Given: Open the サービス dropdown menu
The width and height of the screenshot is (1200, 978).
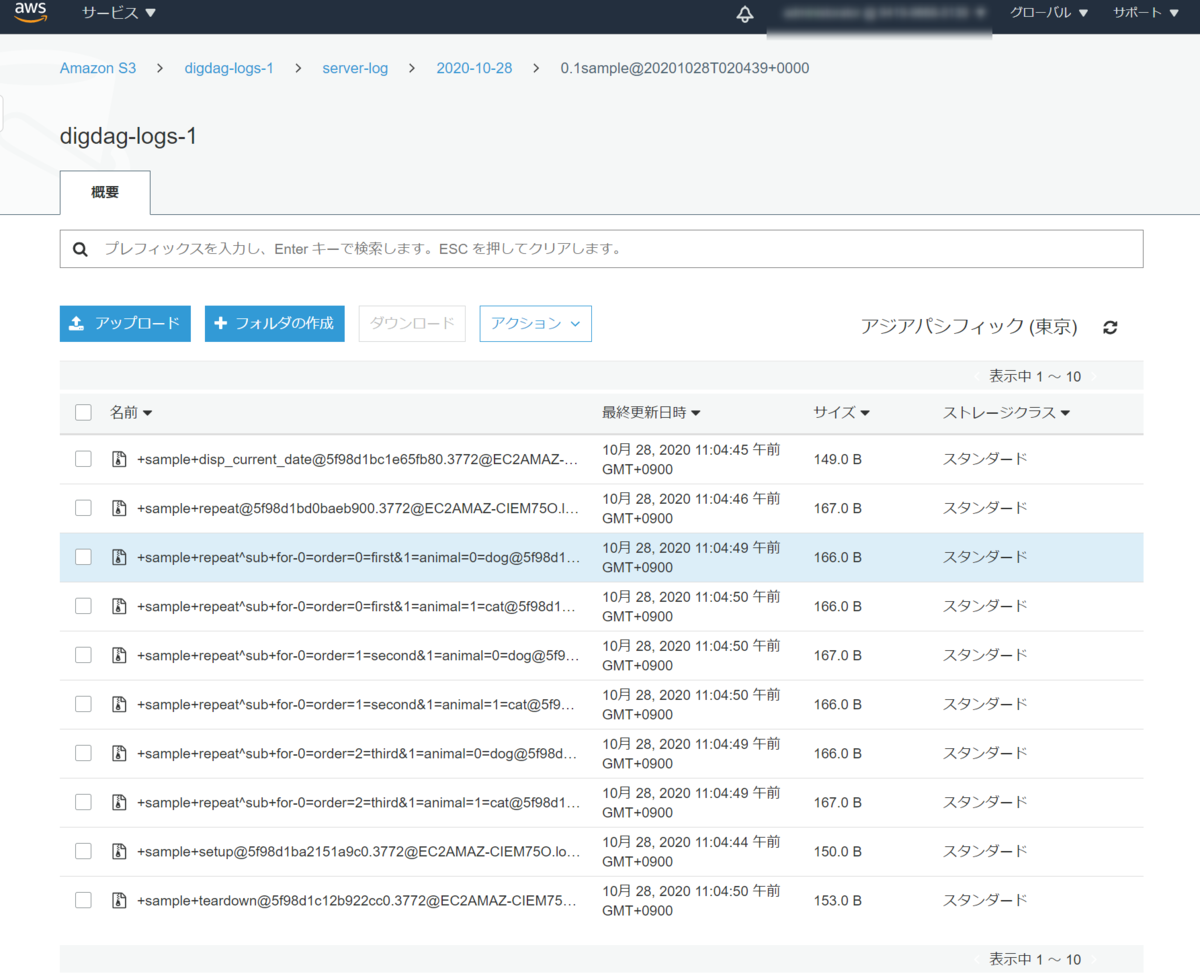Looking at the screenshot, I should click(119, 13).
